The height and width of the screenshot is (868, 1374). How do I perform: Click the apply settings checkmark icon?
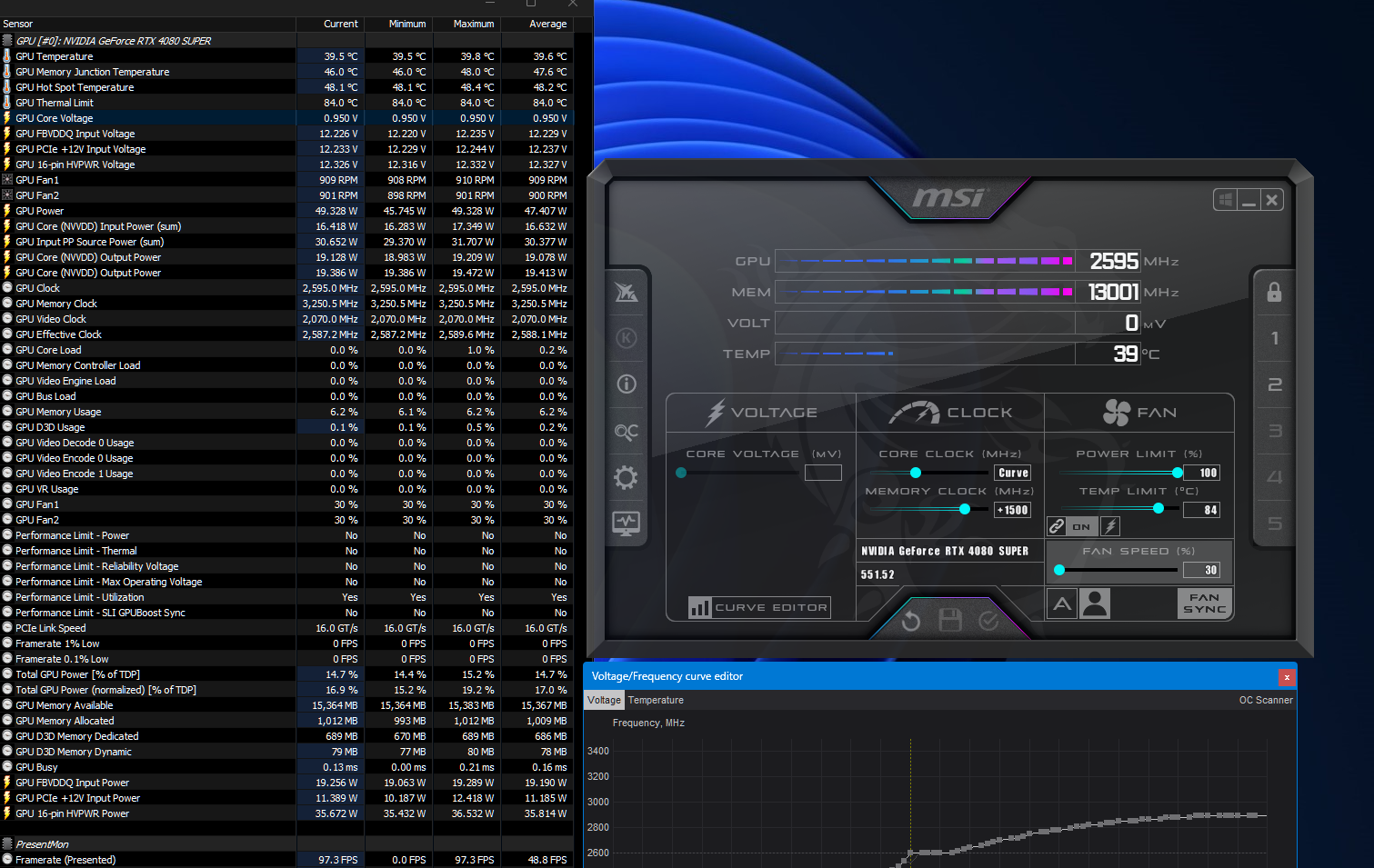(x=989, y=621)
